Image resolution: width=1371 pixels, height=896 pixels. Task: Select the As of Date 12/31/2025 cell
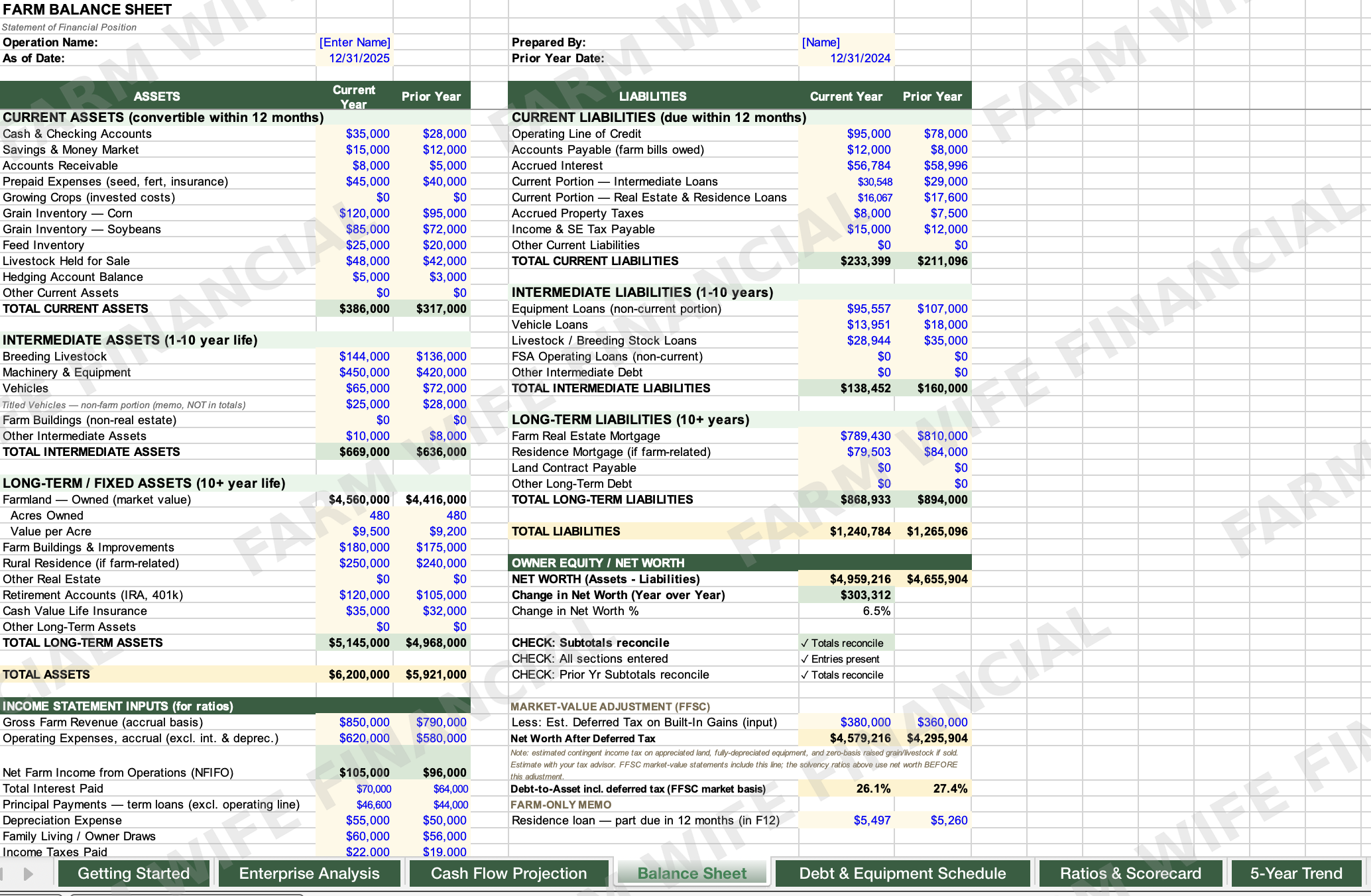click(355, 58)
